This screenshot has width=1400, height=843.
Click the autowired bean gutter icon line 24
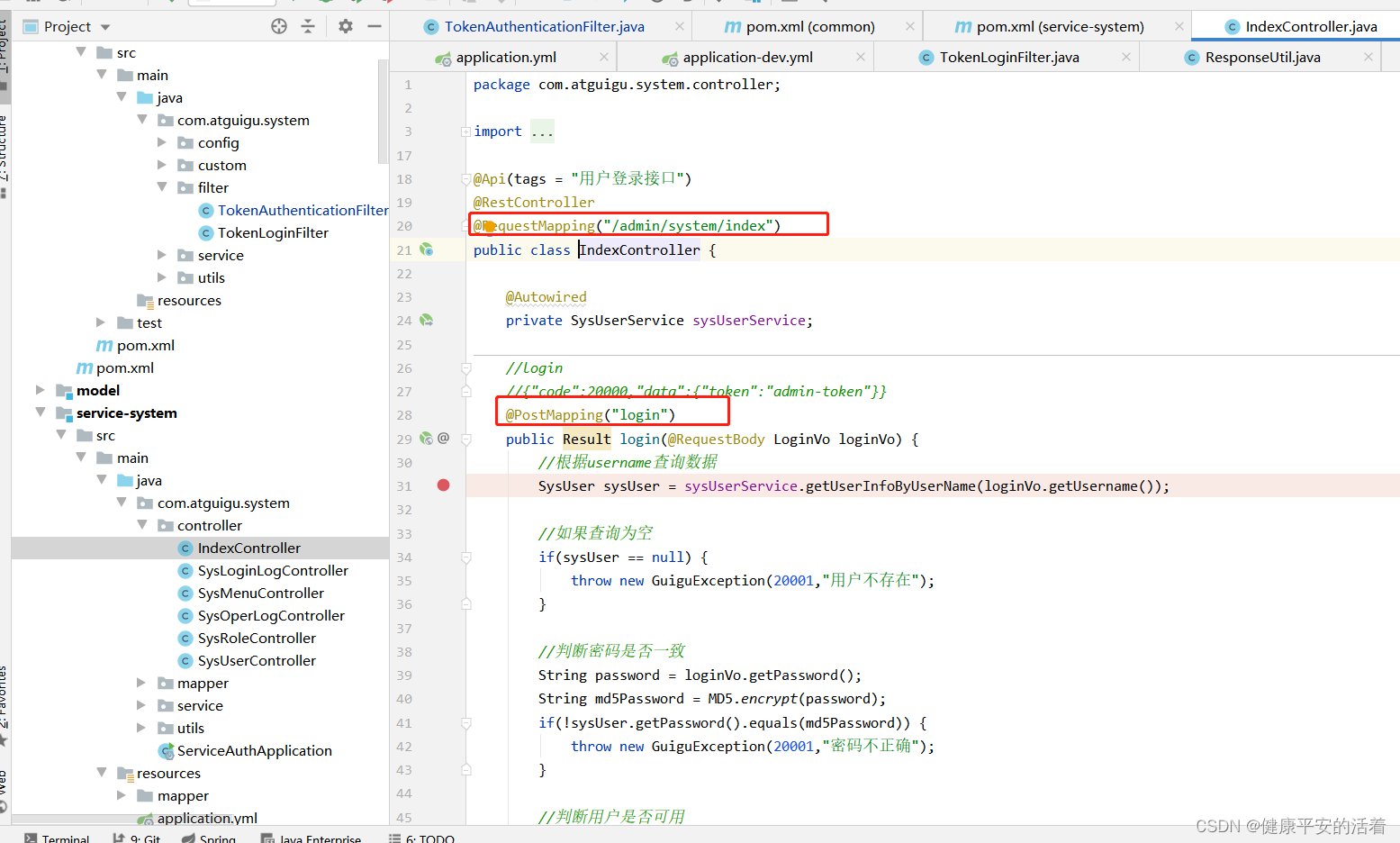[x=427, y=320]
